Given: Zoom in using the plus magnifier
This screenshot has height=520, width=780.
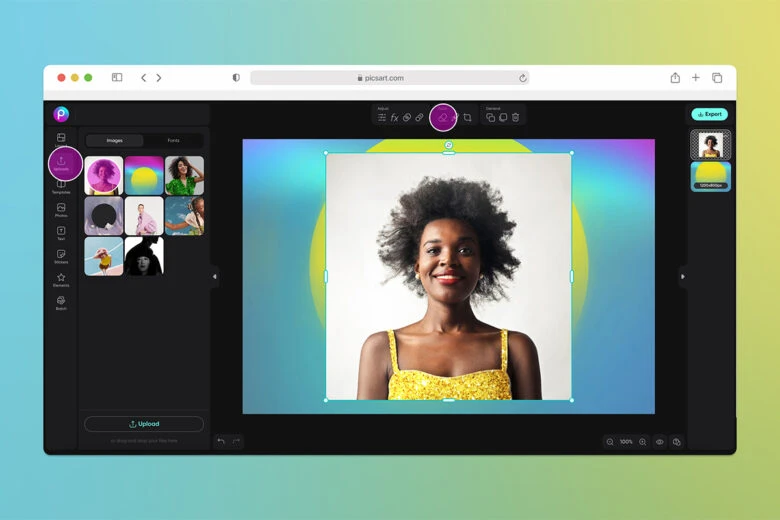Looking at the screenshot, I should pyautogui.click(x=642, y=441).
